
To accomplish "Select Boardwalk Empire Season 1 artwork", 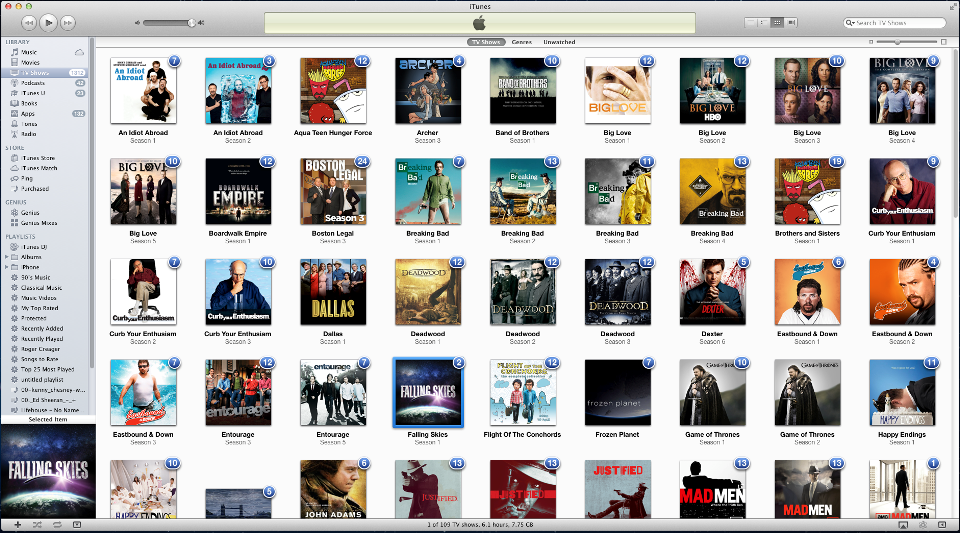I will (238, 192).
